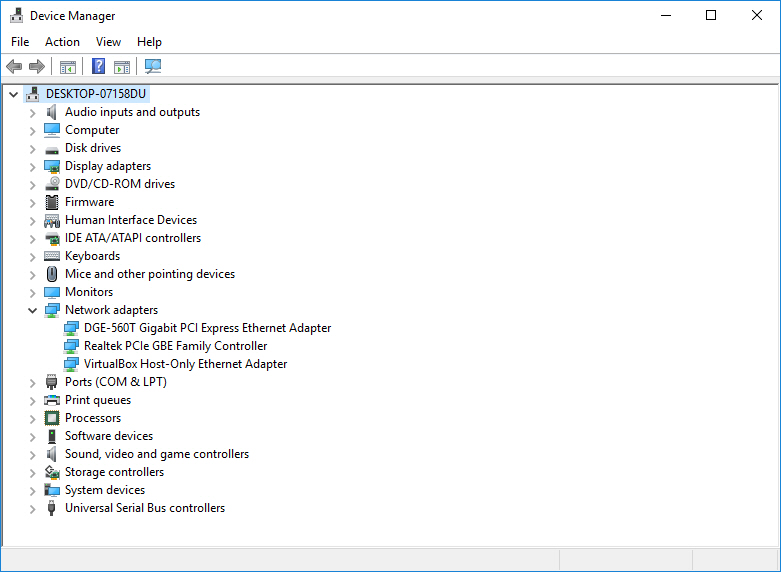Screen dimensions: 781x572
Task: Select the Mice and other pointing devices label
Action: [x=150, y=274]
